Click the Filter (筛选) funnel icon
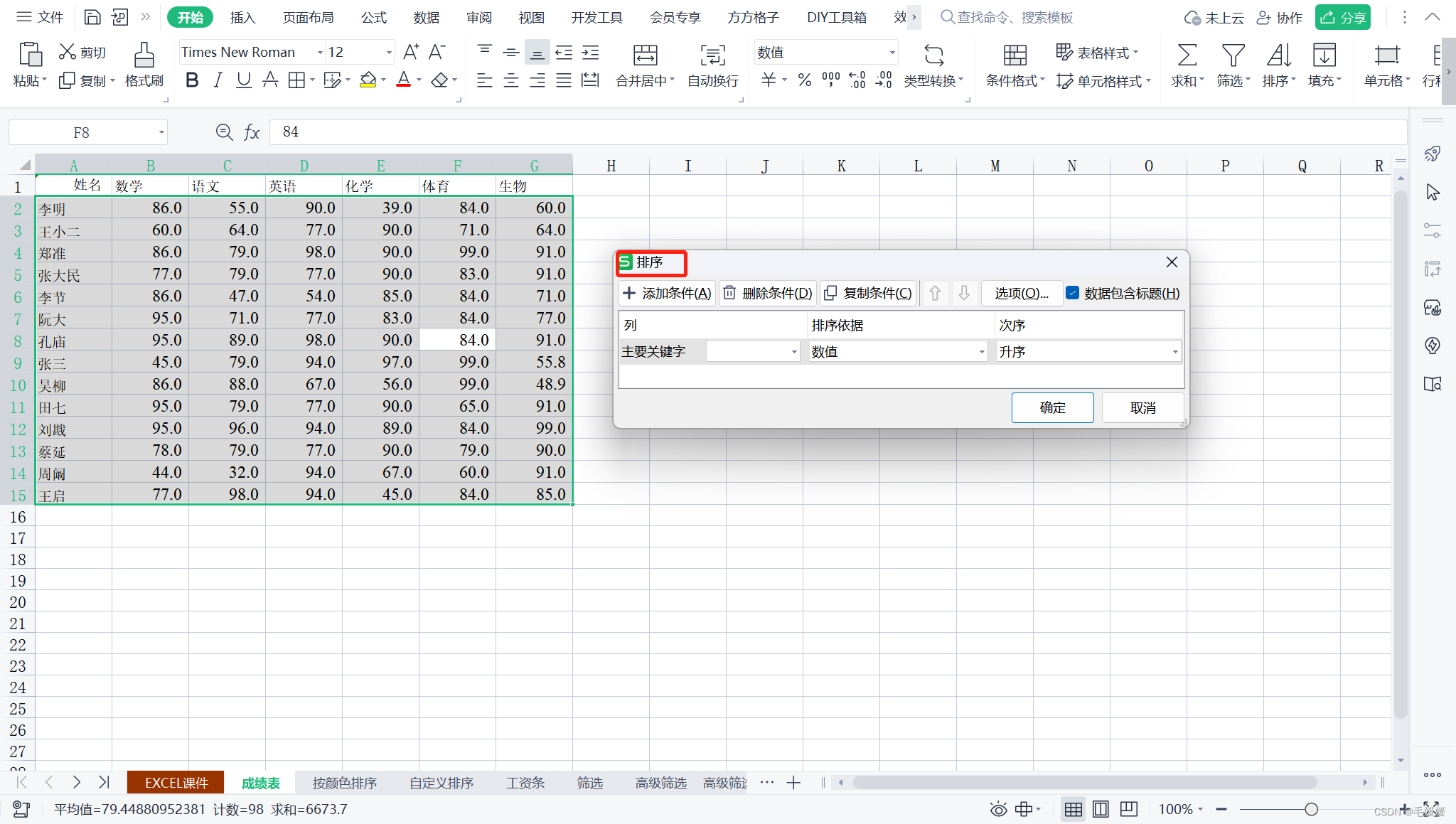 (x=1233, y=55)
